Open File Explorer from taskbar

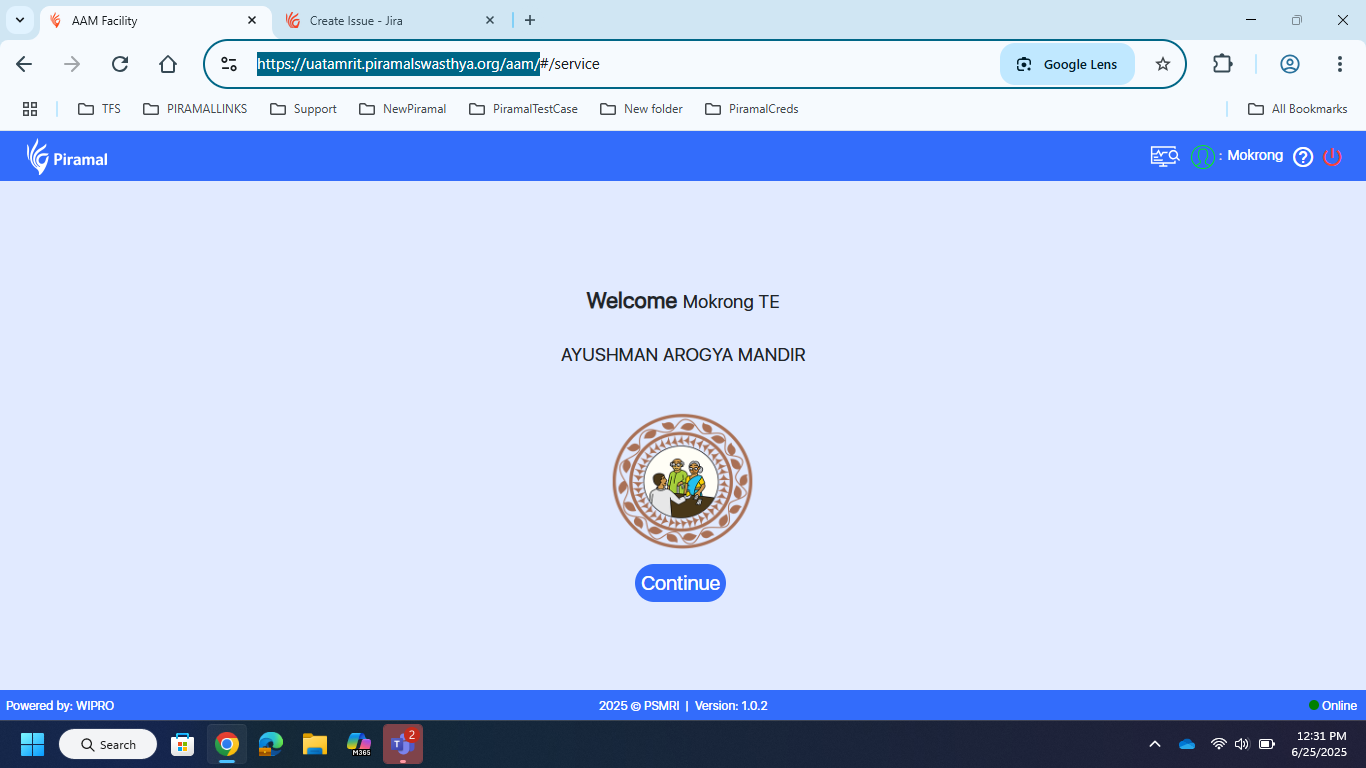coord(315,744)
